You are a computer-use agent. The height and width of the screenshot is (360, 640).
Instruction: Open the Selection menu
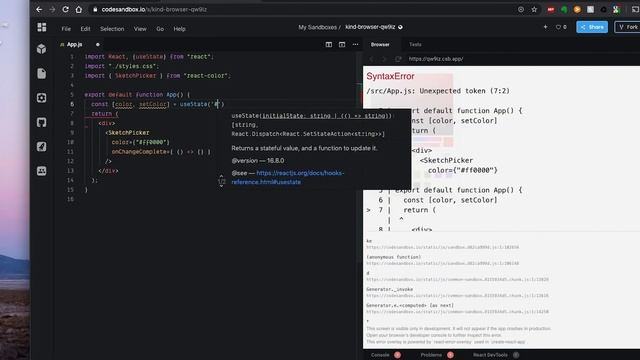tap(112, 29)
